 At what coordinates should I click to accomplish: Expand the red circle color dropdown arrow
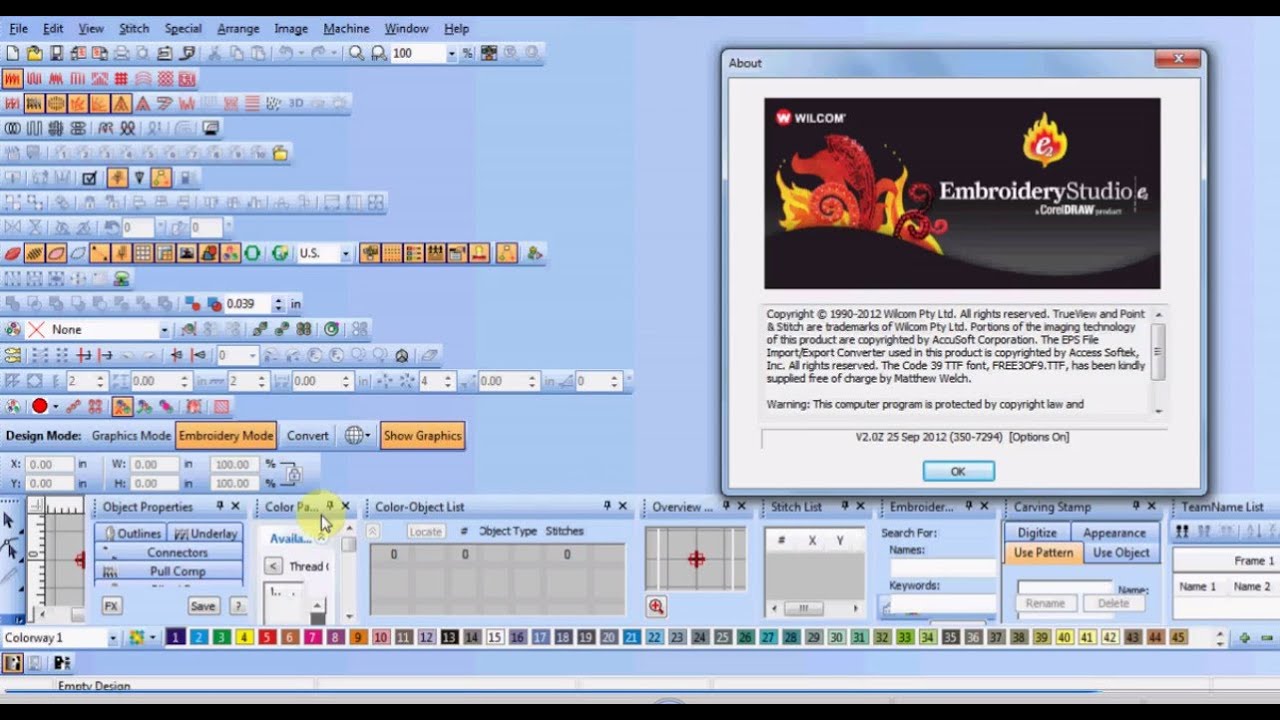click(x=55, y=406)
